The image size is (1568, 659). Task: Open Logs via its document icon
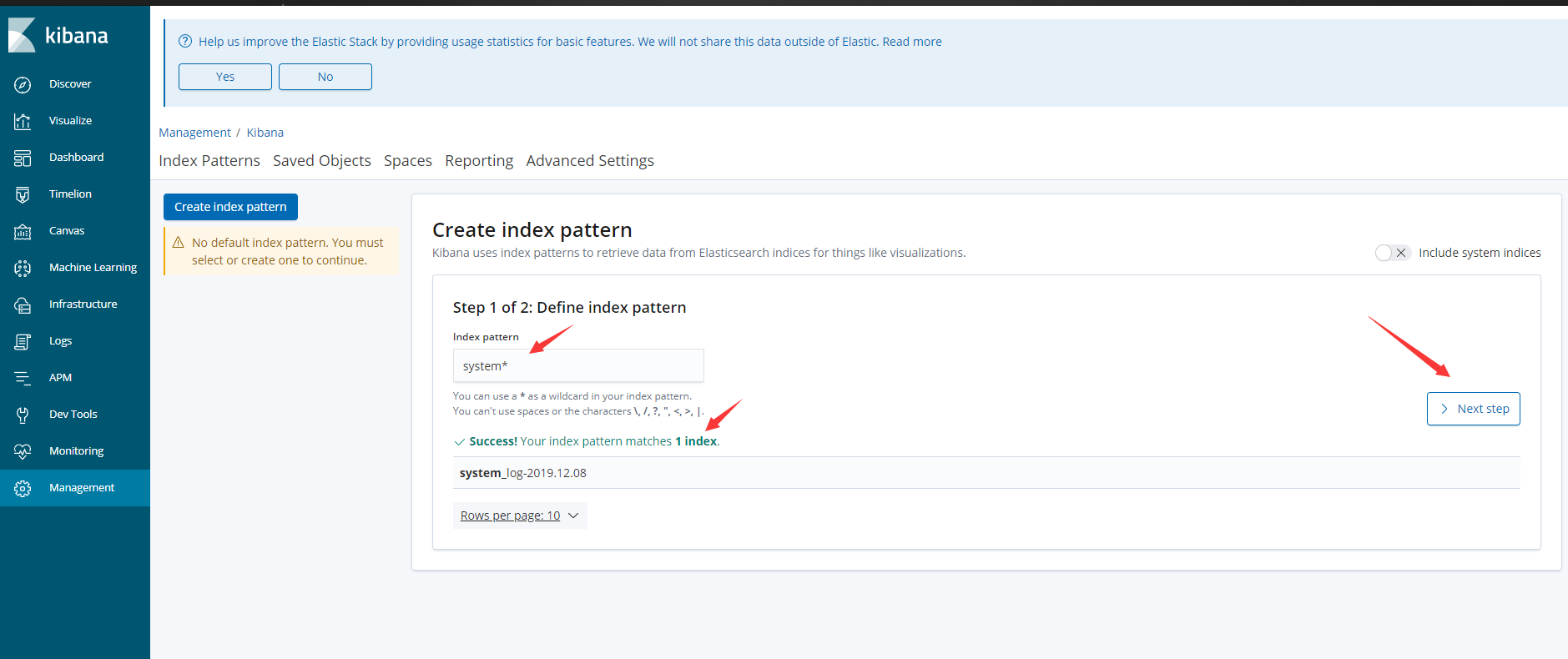click(x=23, y=341)
